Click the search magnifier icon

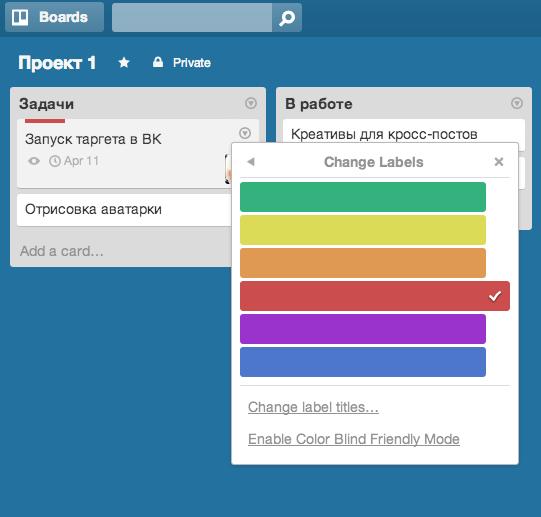coord(287,18)
